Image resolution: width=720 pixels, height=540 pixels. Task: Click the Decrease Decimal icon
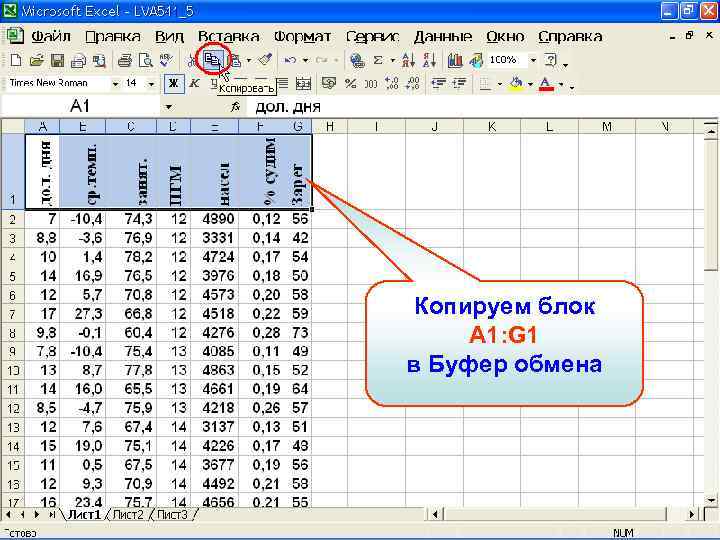point(413,84)
